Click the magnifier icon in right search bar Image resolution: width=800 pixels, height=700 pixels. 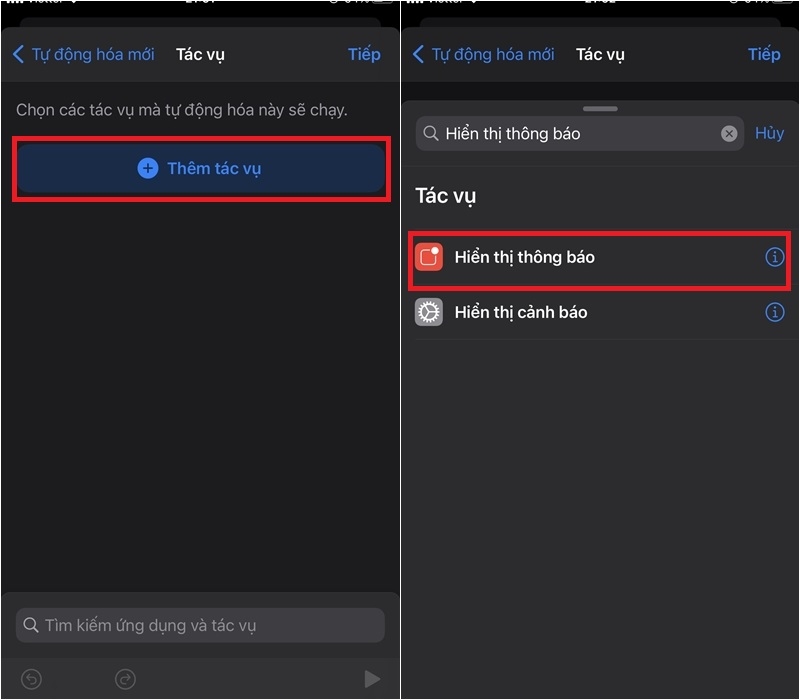click(x=431, y=134)
